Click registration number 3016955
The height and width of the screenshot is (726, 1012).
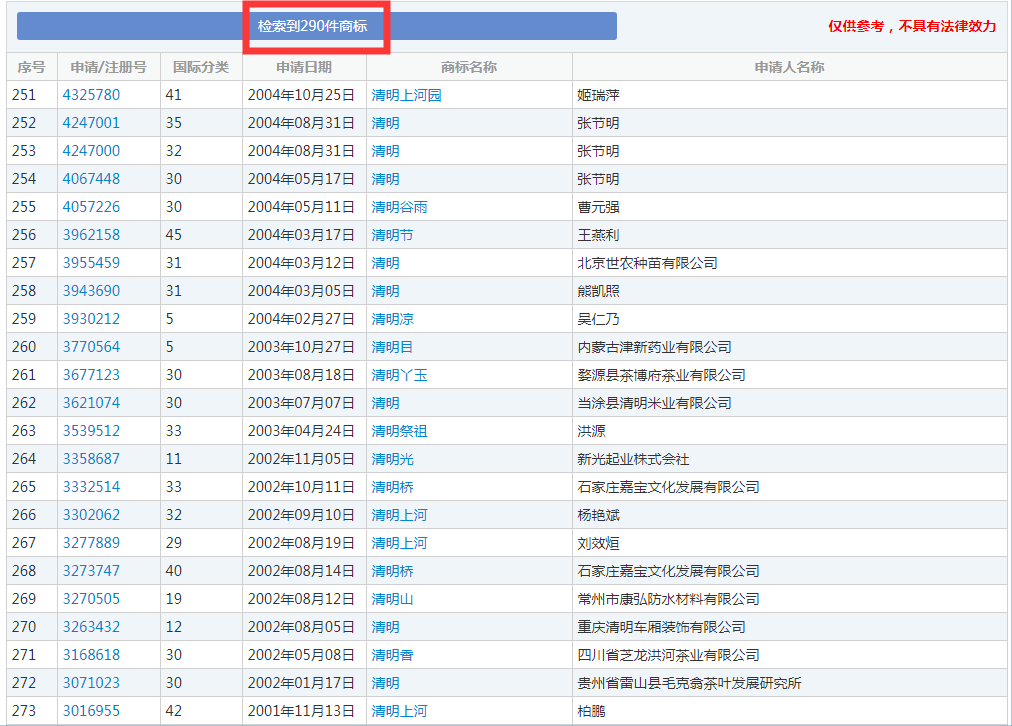coord(91,711)
